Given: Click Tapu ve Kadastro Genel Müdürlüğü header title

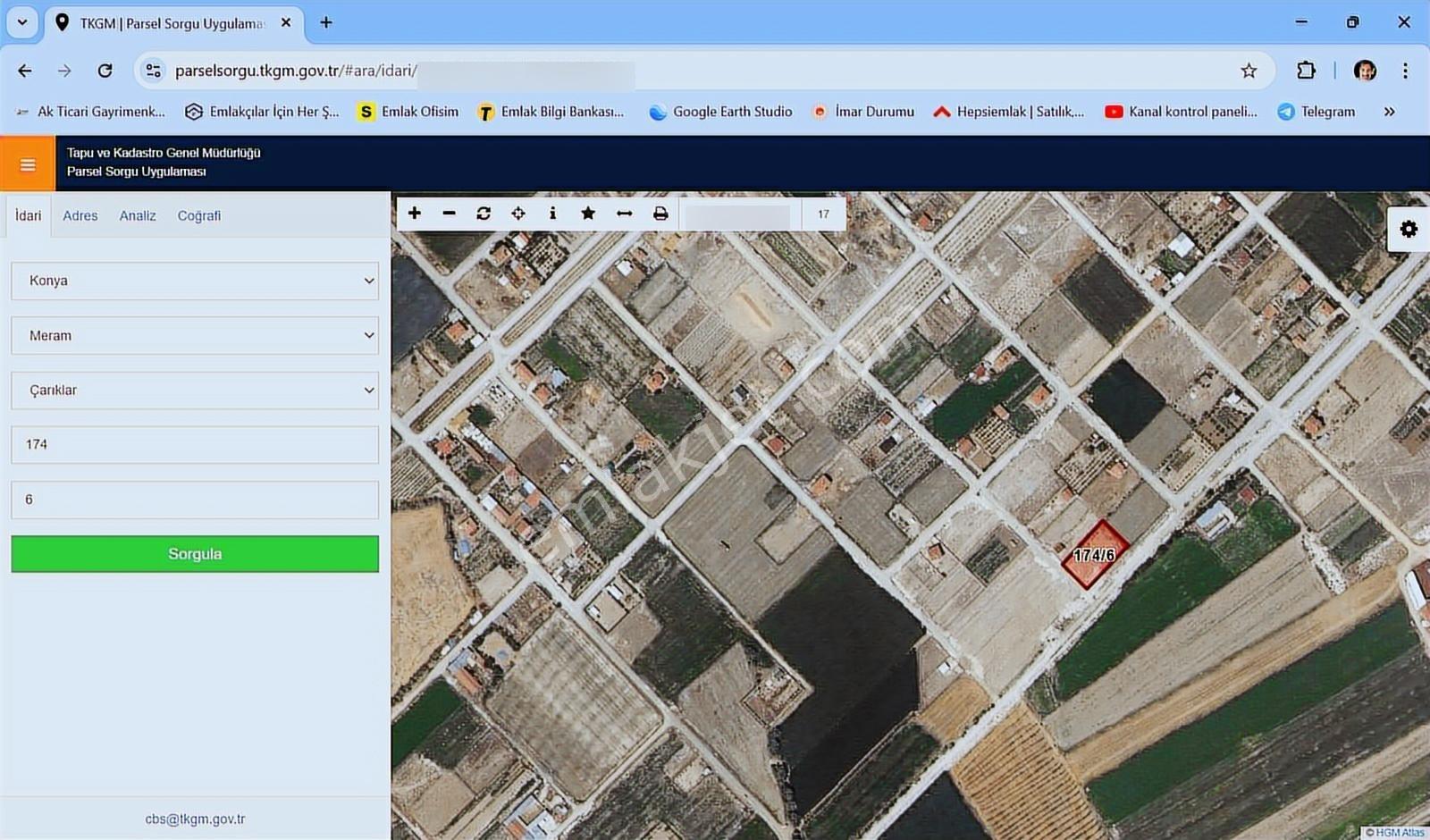Looking at the screenshot, I should pyautogui.click(x=164, y=153).
